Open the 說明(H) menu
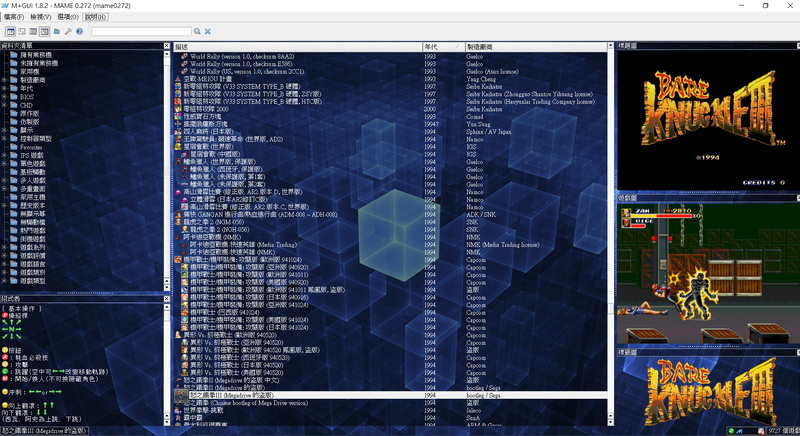The width and height of the screenshot is (800, 436). pos(96,17)
